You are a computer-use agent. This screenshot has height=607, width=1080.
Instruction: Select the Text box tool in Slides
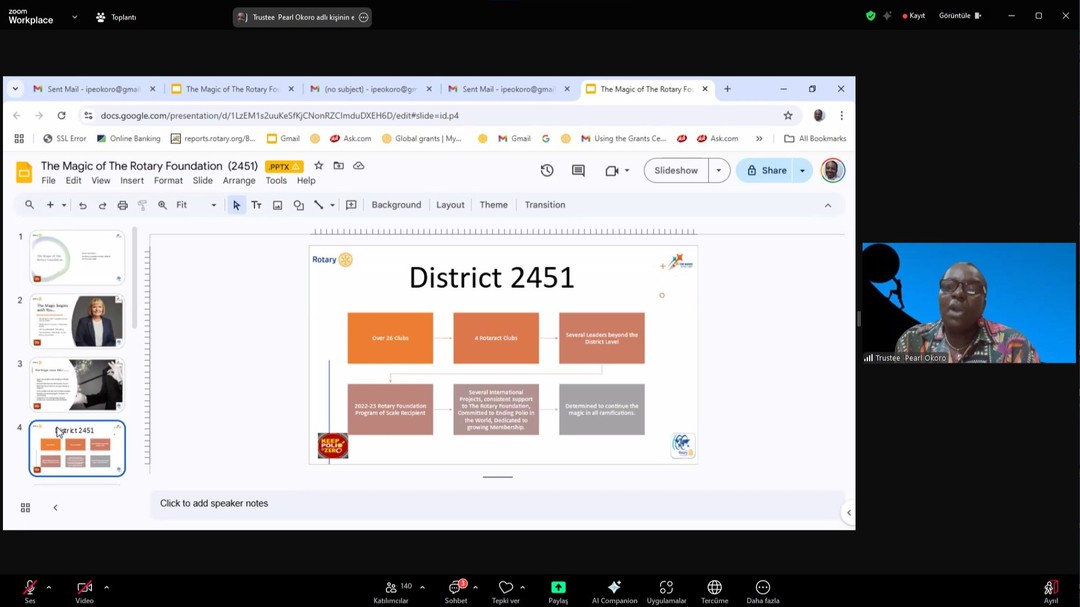(256, 205)
